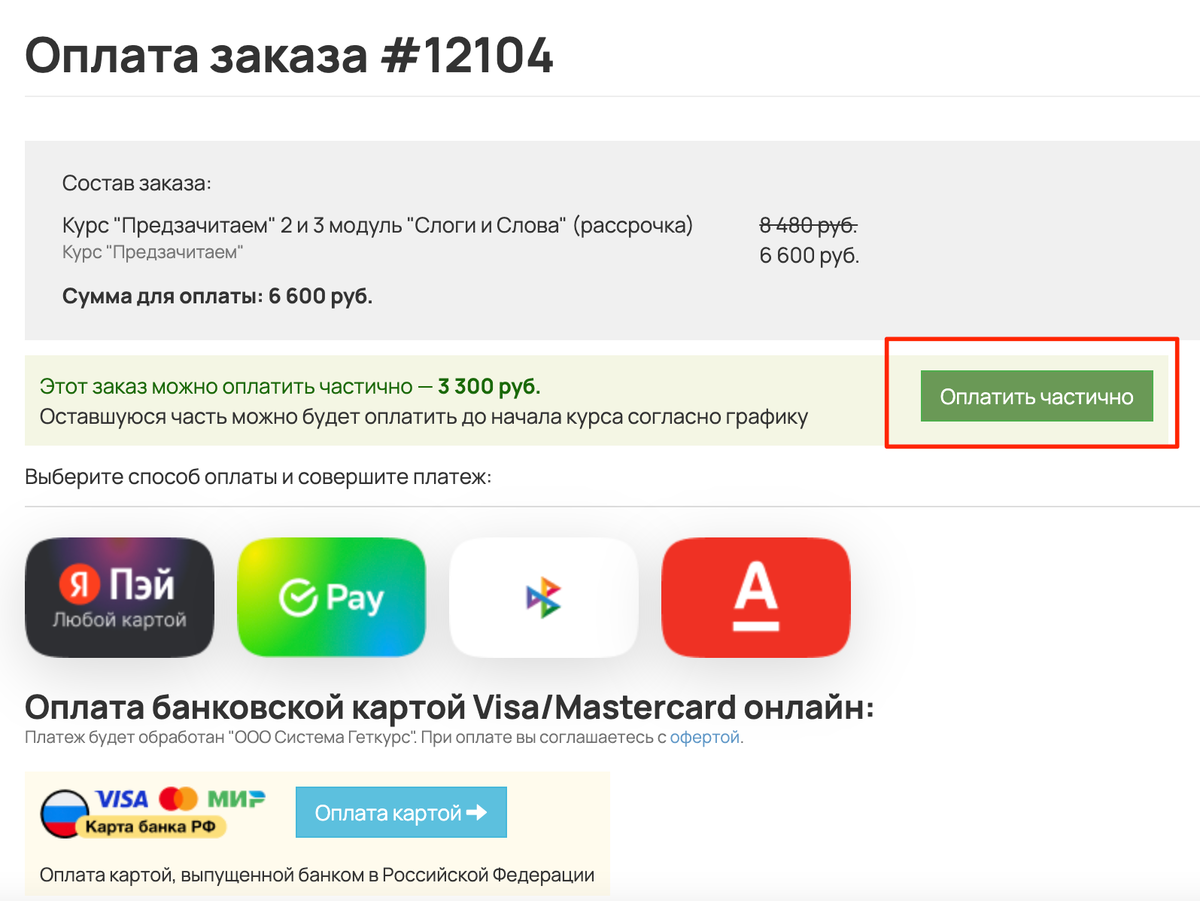Click the bold 3 300 руб. partial amount
Image resolution: width=1200 pixels, height=901 pixels.
click(489, 386)
